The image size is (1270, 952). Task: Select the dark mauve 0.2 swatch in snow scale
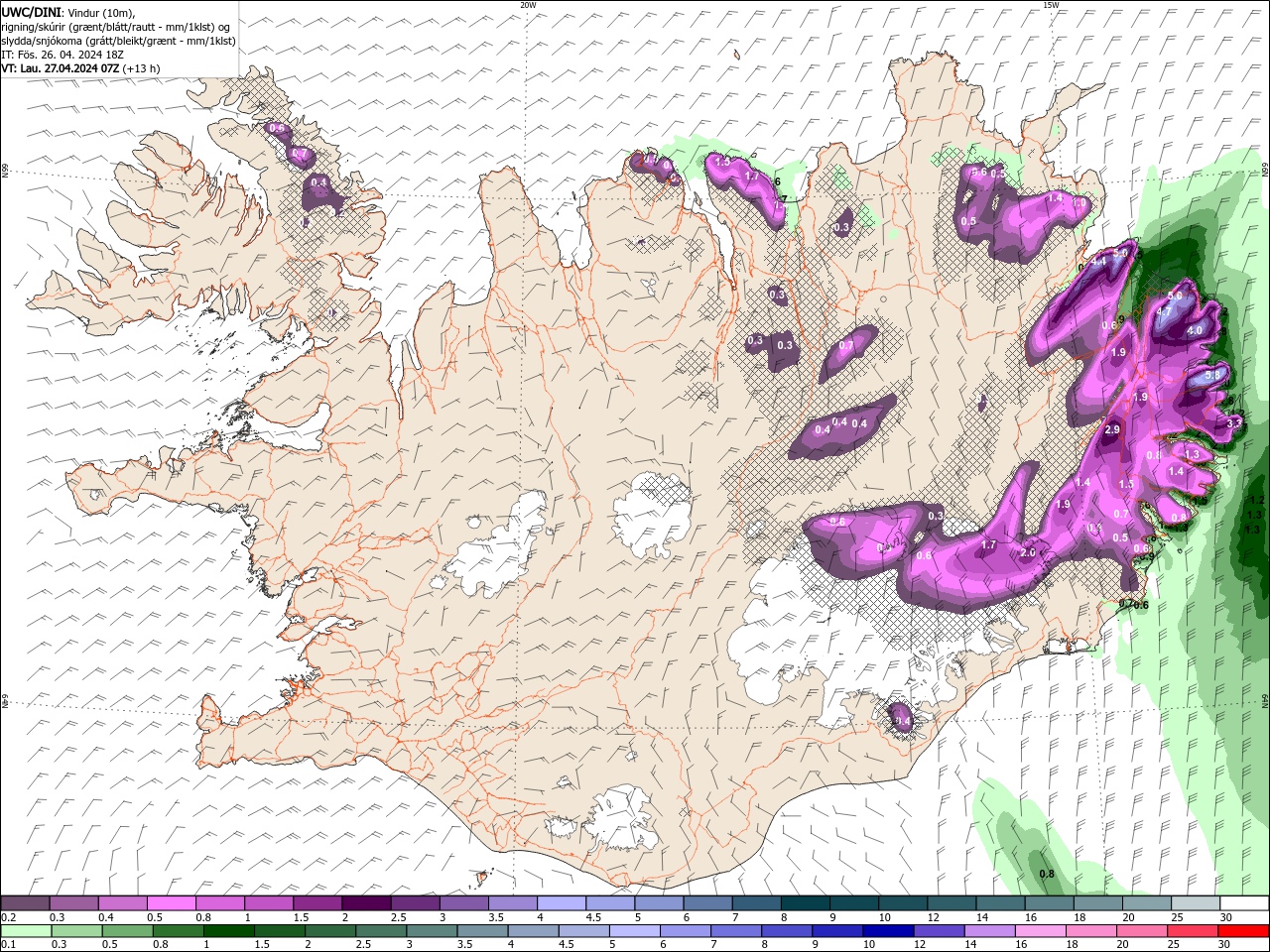[25, 903]
